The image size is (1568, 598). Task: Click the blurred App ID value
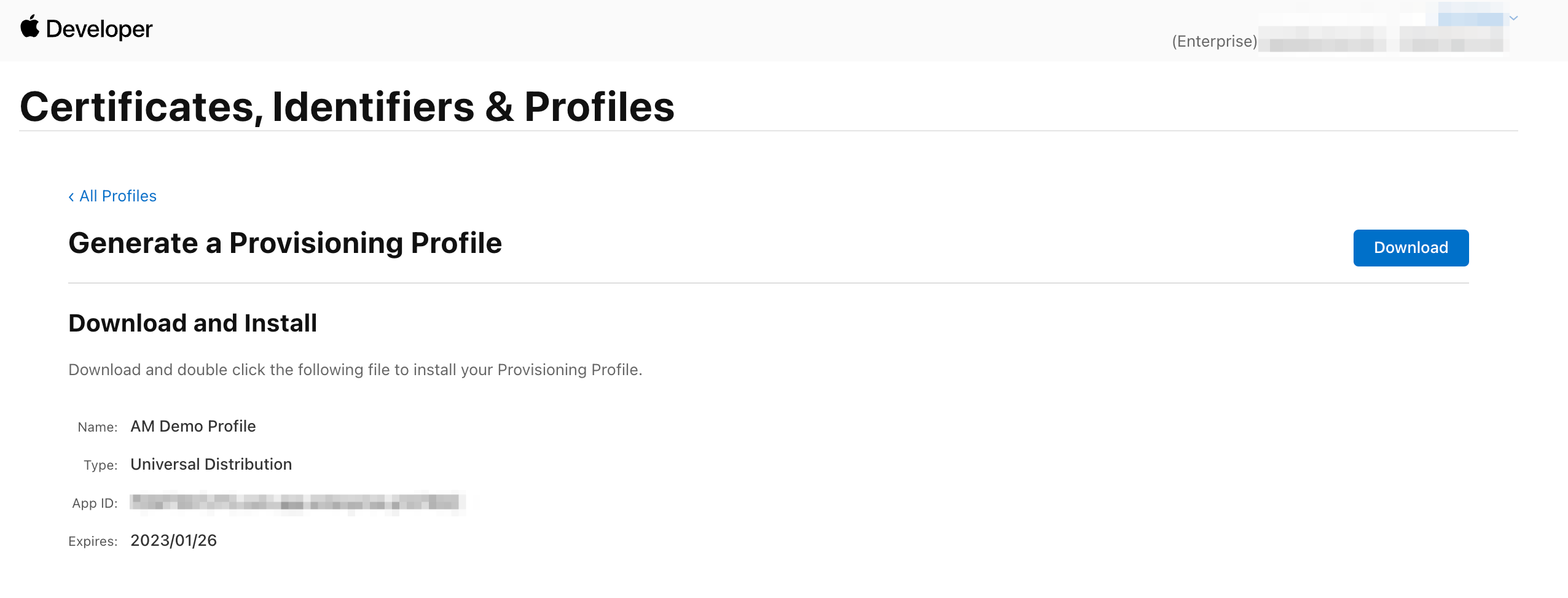click(x=296, y=503)
